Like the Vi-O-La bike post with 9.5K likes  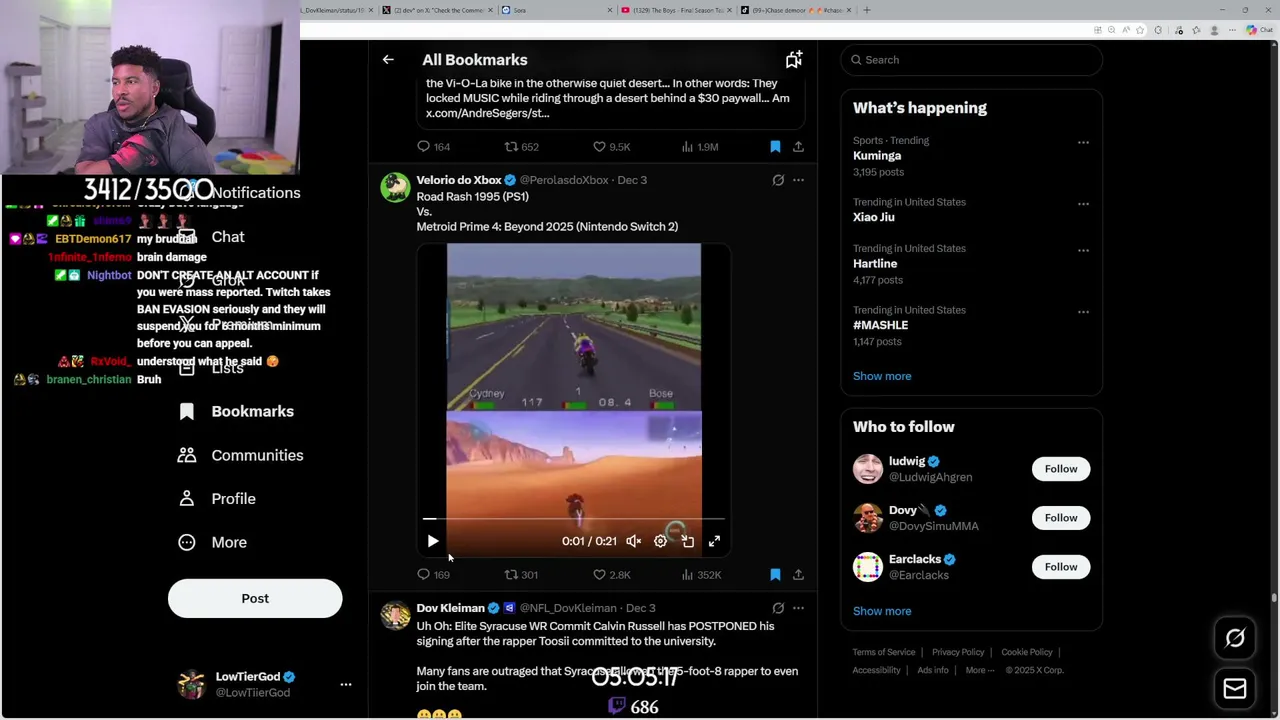click(611, 147)
